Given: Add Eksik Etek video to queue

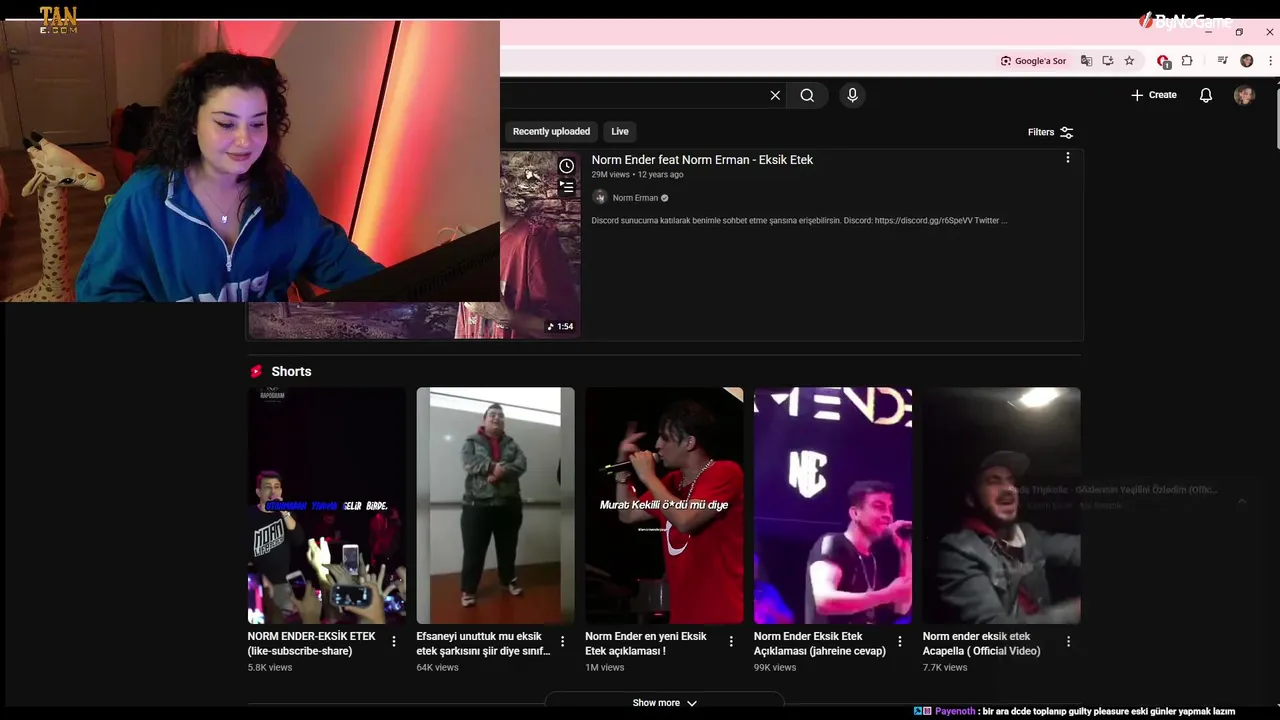Looking at the screenshot, I should pos(566,187).
